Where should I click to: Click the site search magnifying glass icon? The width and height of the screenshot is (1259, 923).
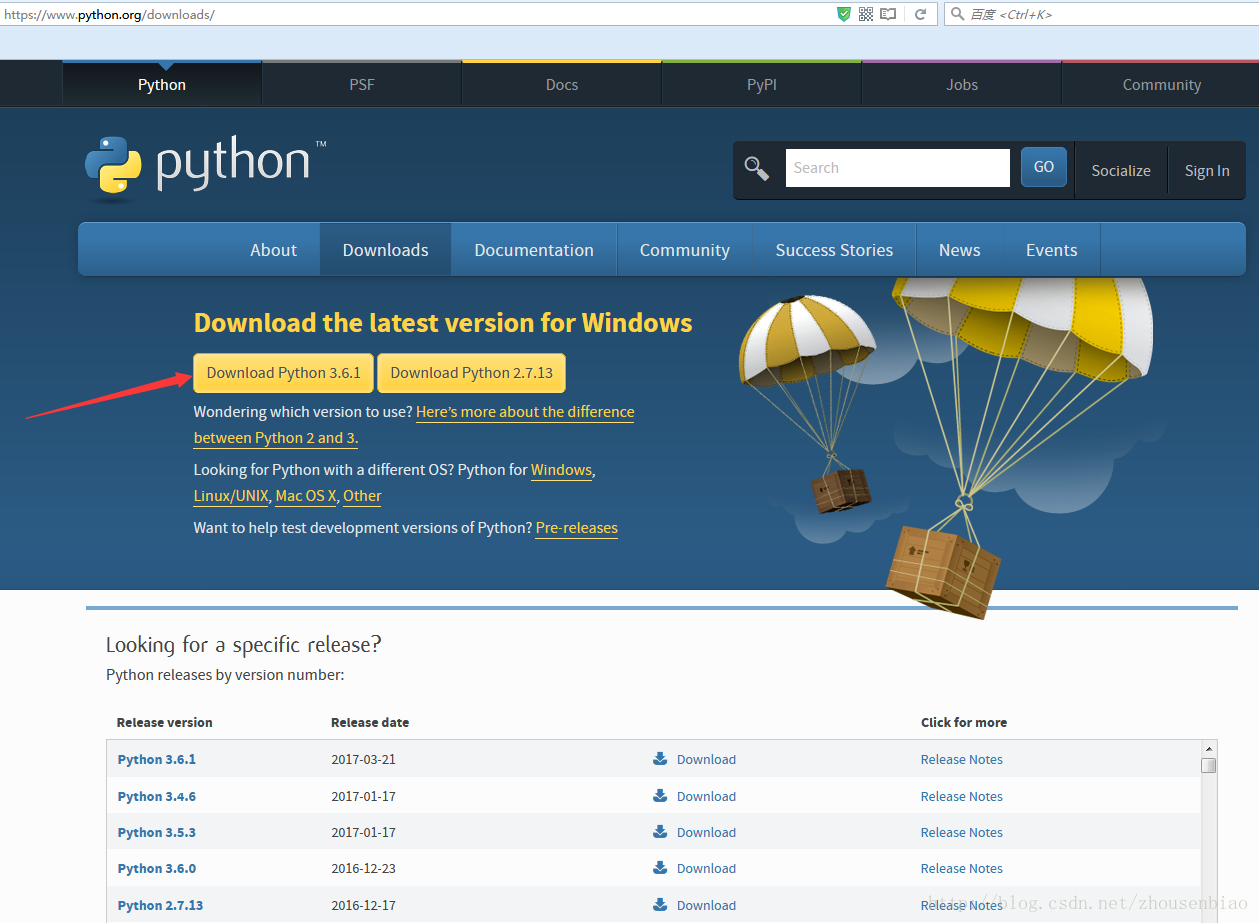757,168
